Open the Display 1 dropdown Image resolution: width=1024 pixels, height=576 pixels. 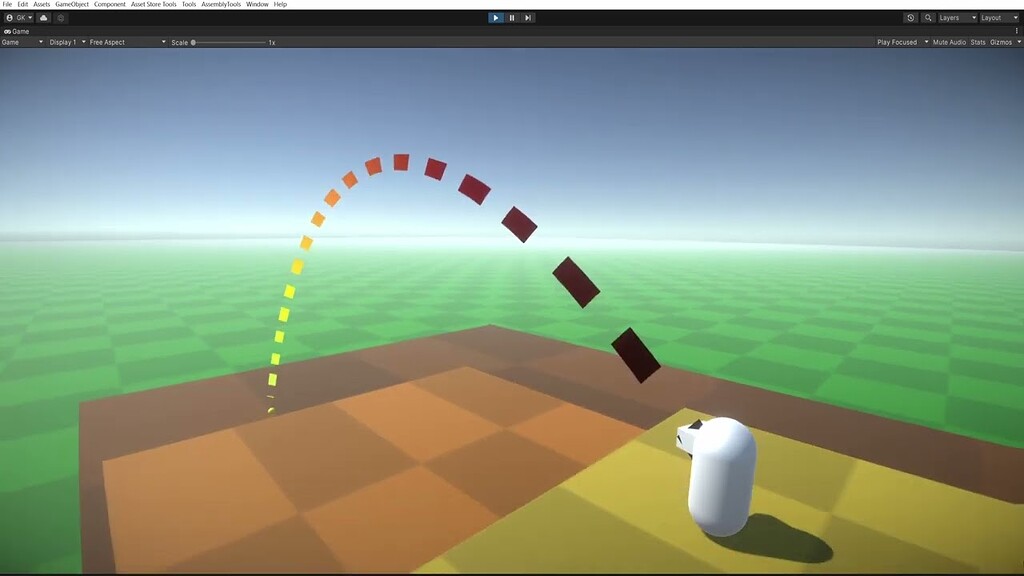(65, 42)
